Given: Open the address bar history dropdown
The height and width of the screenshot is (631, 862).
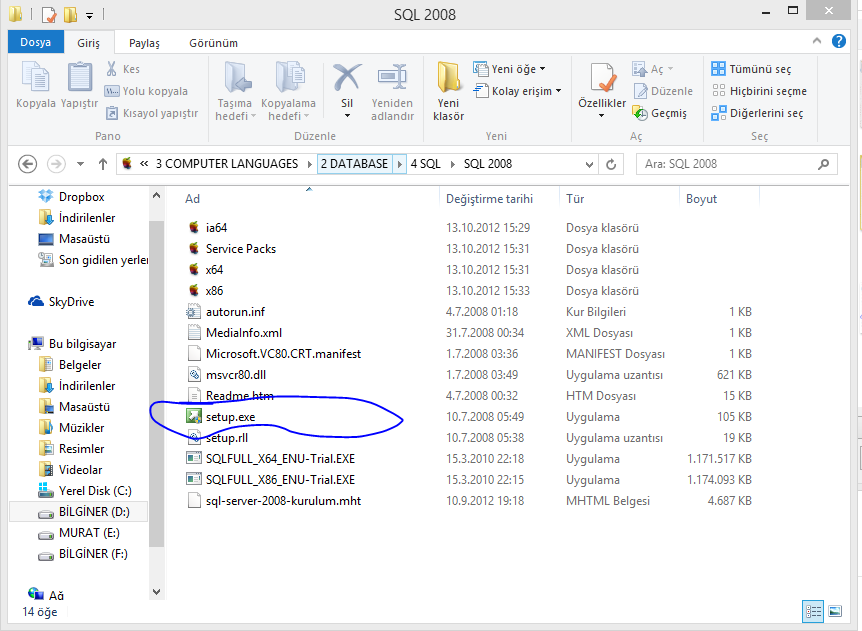Looking at the screenshot, I should [x=589, y=164].
